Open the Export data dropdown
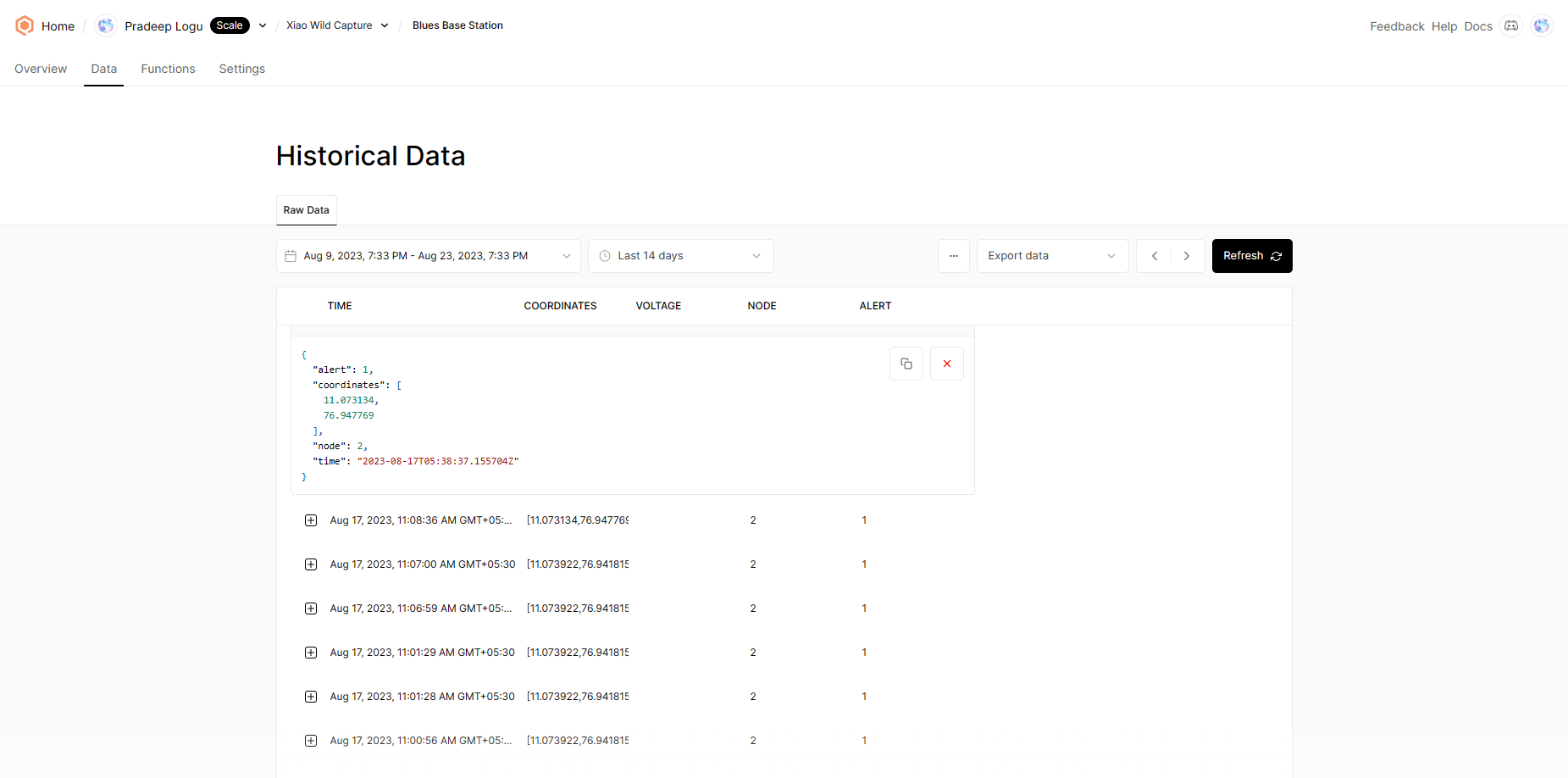This screenshot has height=778, width=1568. click(1052, 256)
